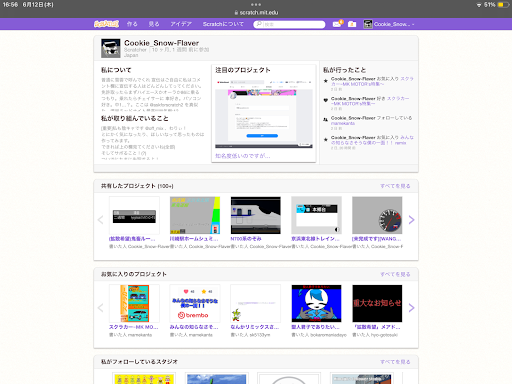Show next shared projects with right arrow
512x384 pixels.
pos(411,220)
